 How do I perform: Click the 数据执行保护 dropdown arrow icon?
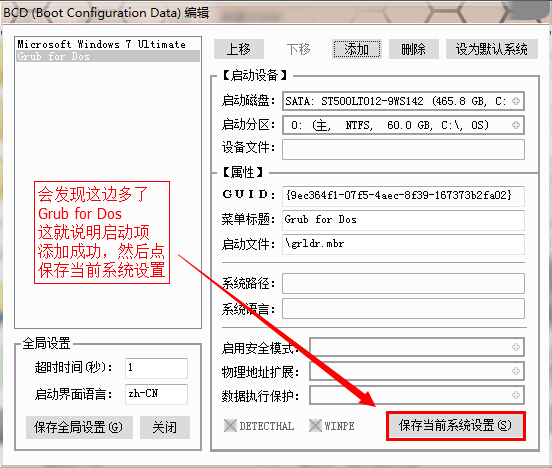click(x=516, y=395)
